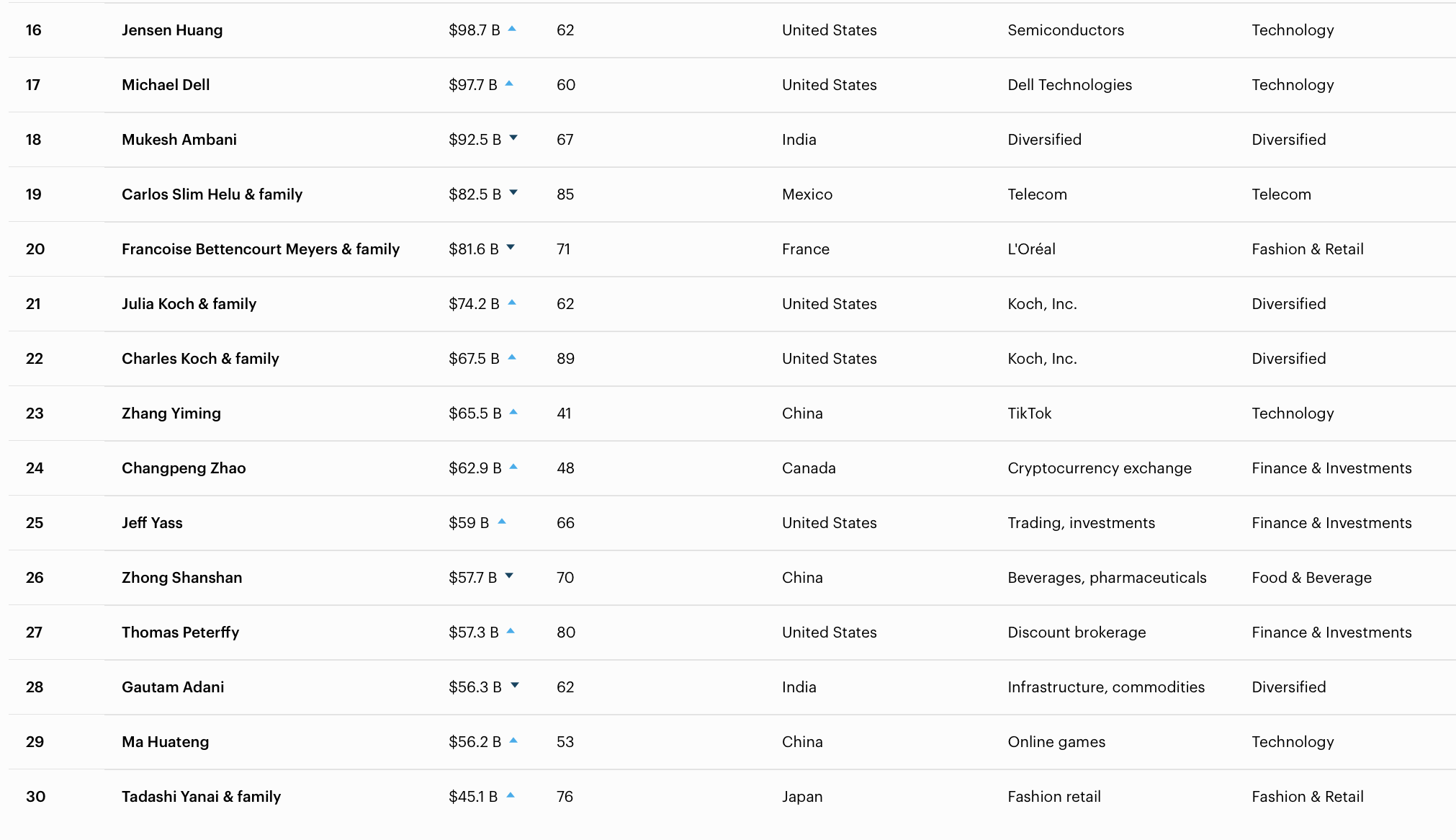Image resolution: width=1456 pixels, height=840 pixels.
Task: Click the Food & Beverage industry cell
Action: pos(1311,578)
